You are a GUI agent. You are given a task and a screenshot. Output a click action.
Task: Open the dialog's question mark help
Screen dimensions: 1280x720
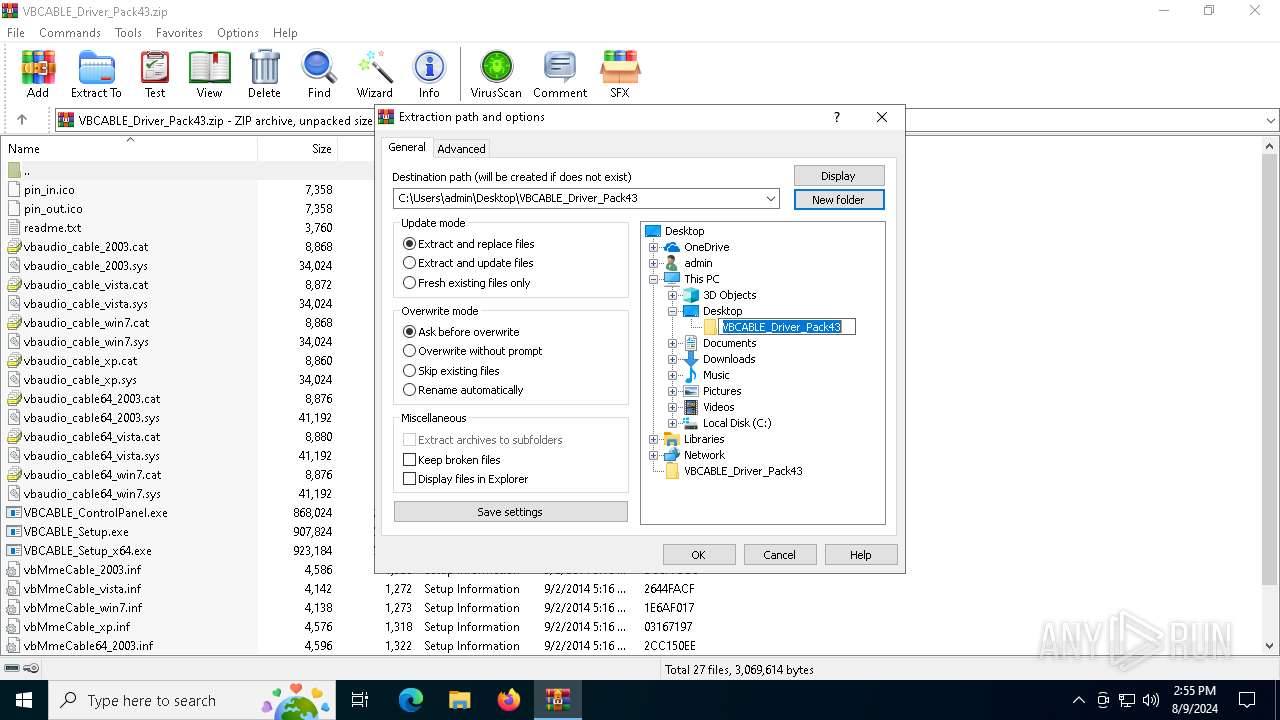[837, 117]
